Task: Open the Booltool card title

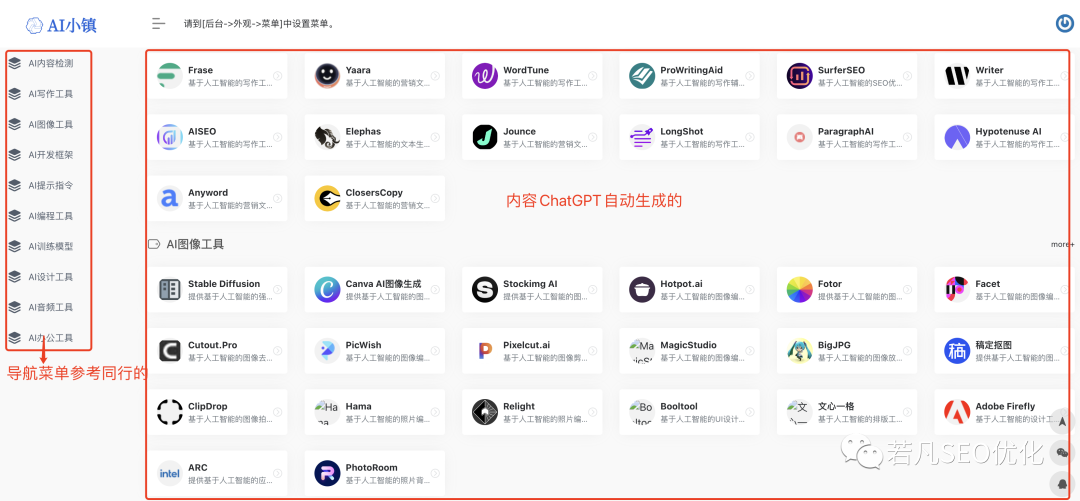Action: pyautogui.click(x=679, y=407)
